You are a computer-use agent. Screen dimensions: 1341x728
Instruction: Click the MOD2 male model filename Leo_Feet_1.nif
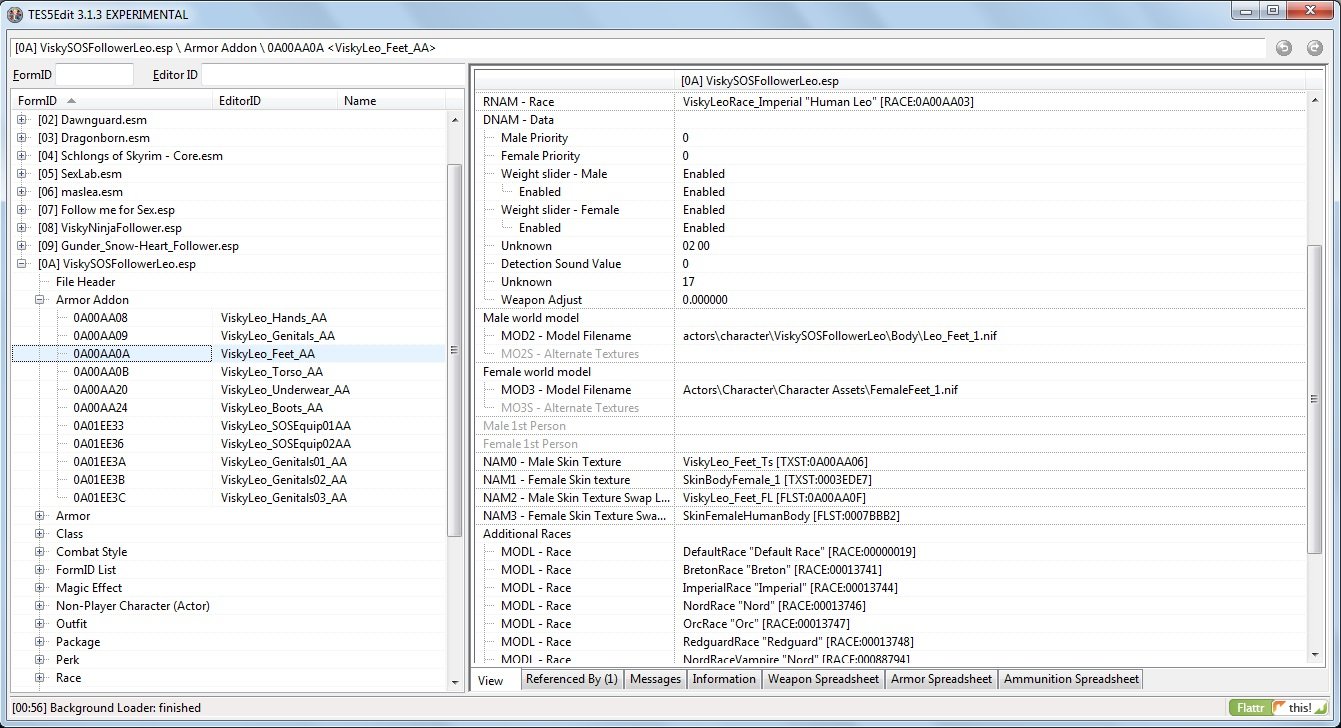pyautogui.click(x=840, y=336)
